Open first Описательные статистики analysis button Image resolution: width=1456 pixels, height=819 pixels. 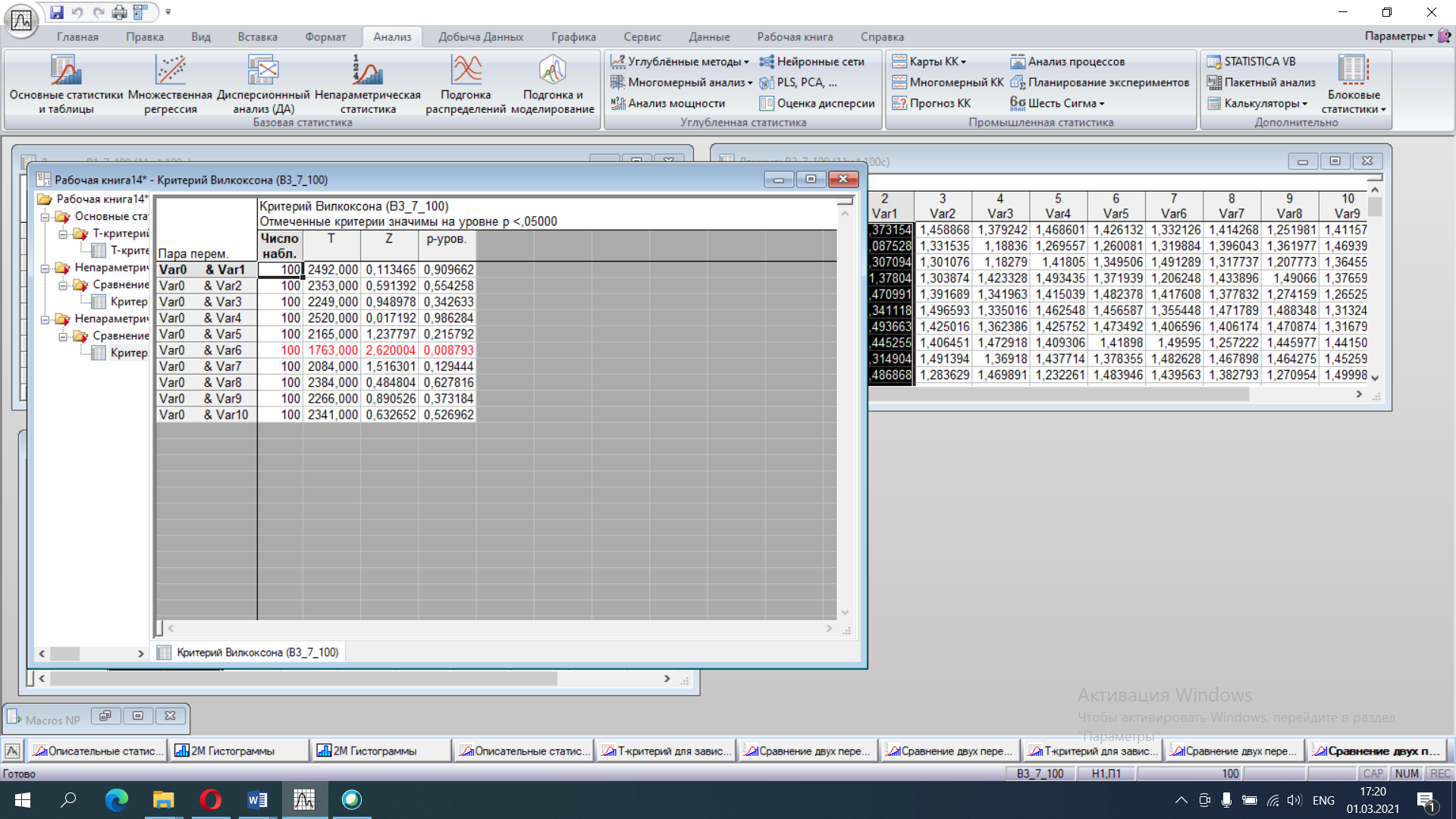[99, 751]
